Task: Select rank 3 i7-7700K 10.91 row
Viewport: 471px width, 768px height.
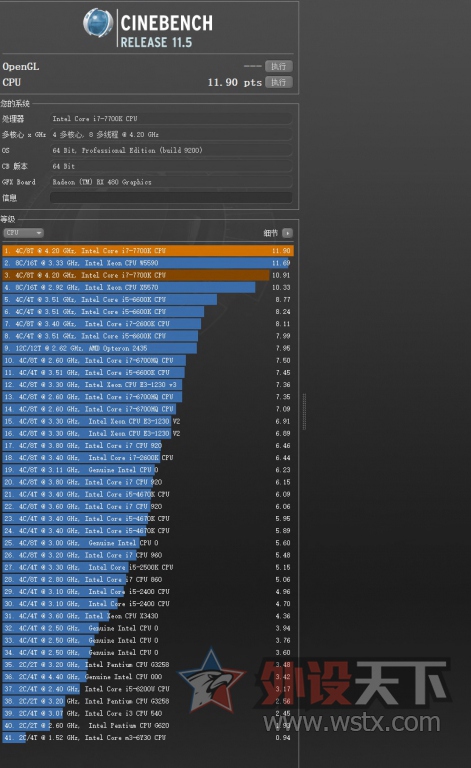Action: (x=148, y=275)
